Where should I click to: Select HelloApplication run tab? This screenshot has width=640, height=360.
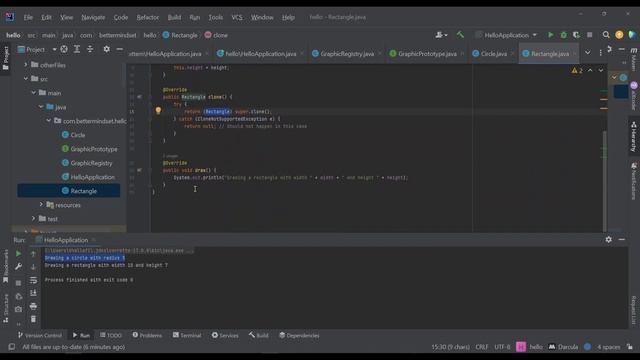point(65,240)
